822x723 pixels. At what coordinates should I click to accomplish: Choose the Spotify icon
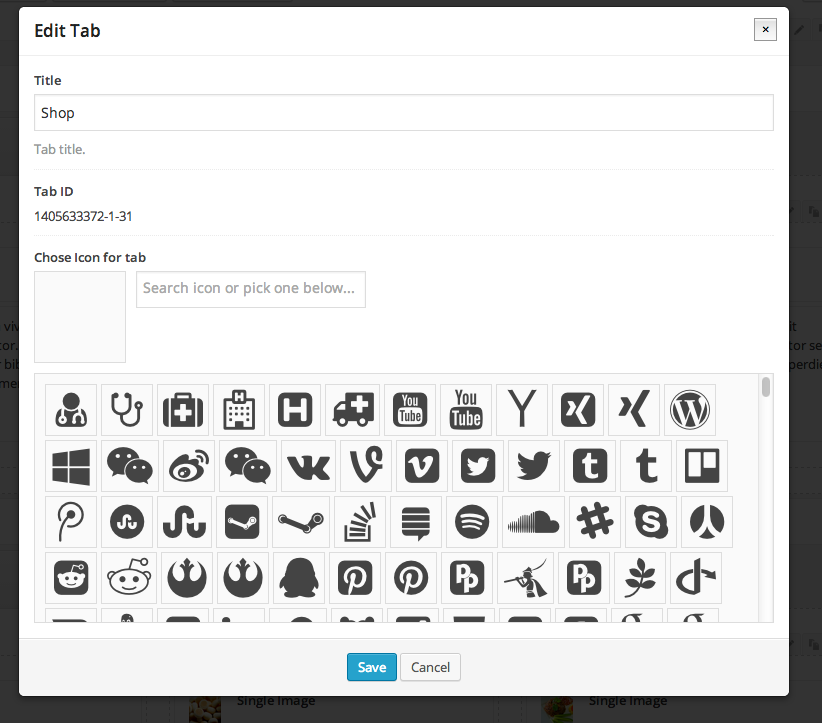[x=471, y=521]
